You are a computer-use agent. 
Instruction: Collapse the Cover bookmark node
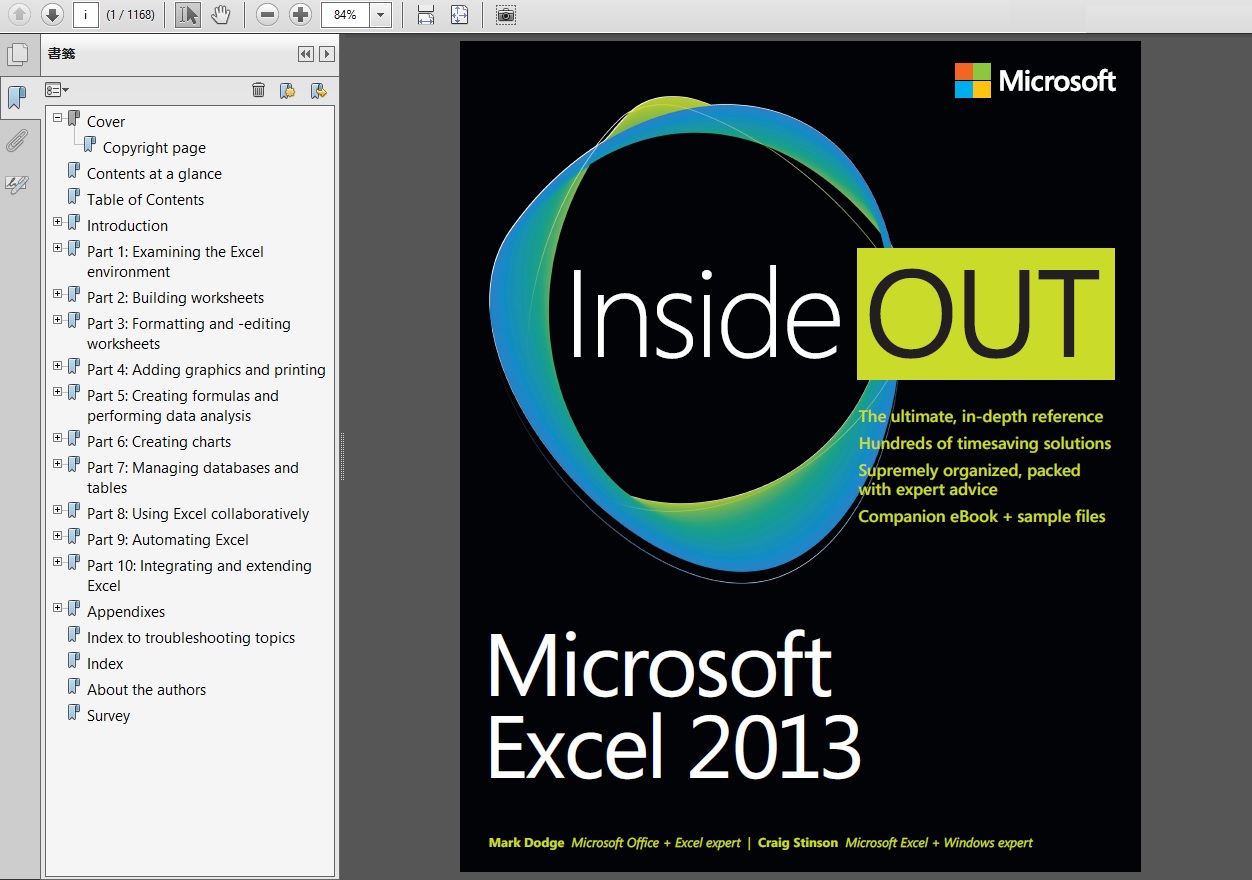coord(58,118)
